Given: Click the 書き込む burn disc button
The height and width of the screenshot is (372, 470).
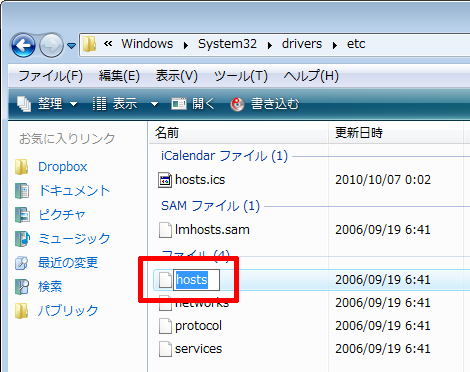Looking at the screenshot, I should [x=265, y=104].
